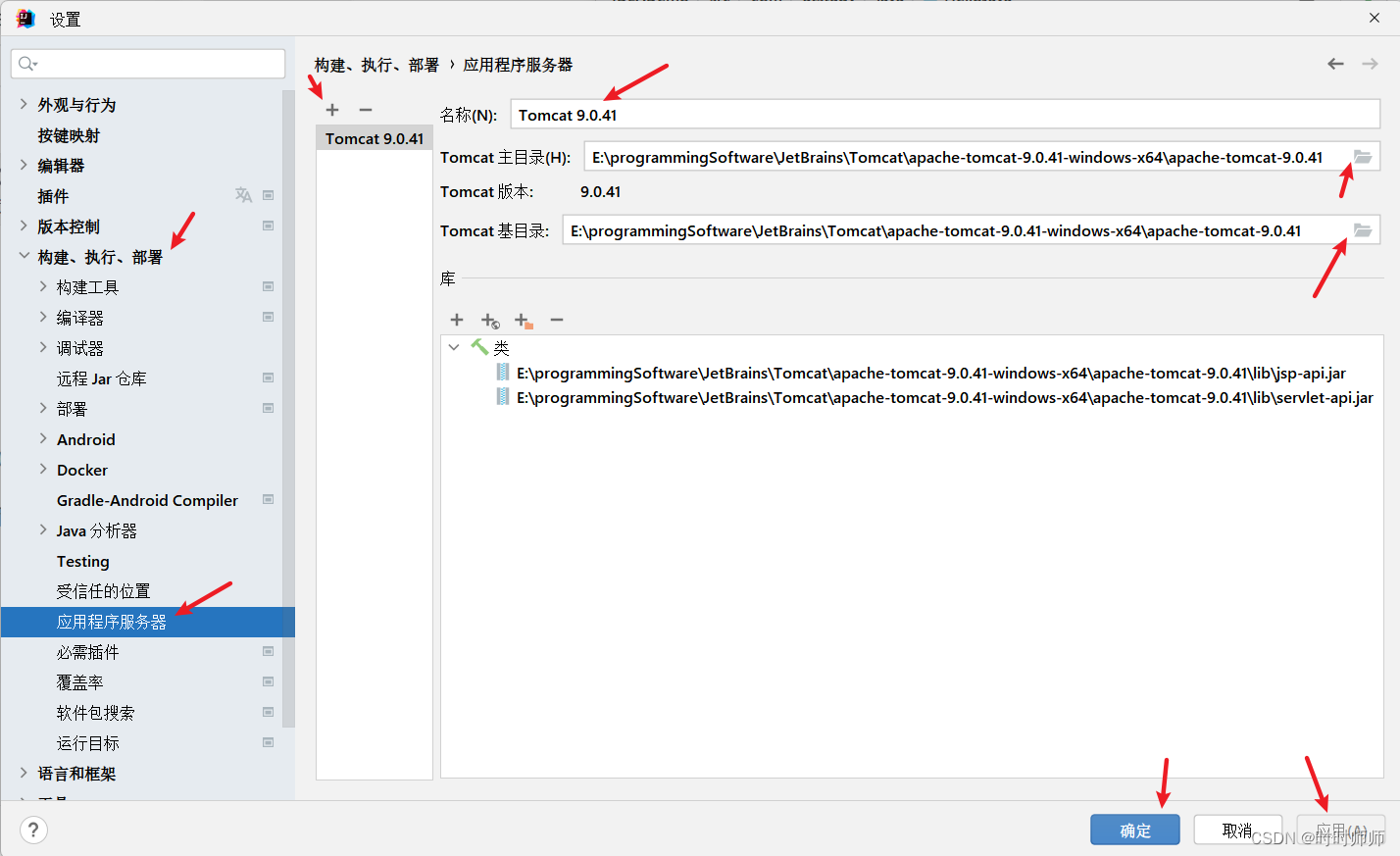Screen dimensions: 1400x856
Task: Browse for the Tomcat base directory folder
Action: [1363, 230]
